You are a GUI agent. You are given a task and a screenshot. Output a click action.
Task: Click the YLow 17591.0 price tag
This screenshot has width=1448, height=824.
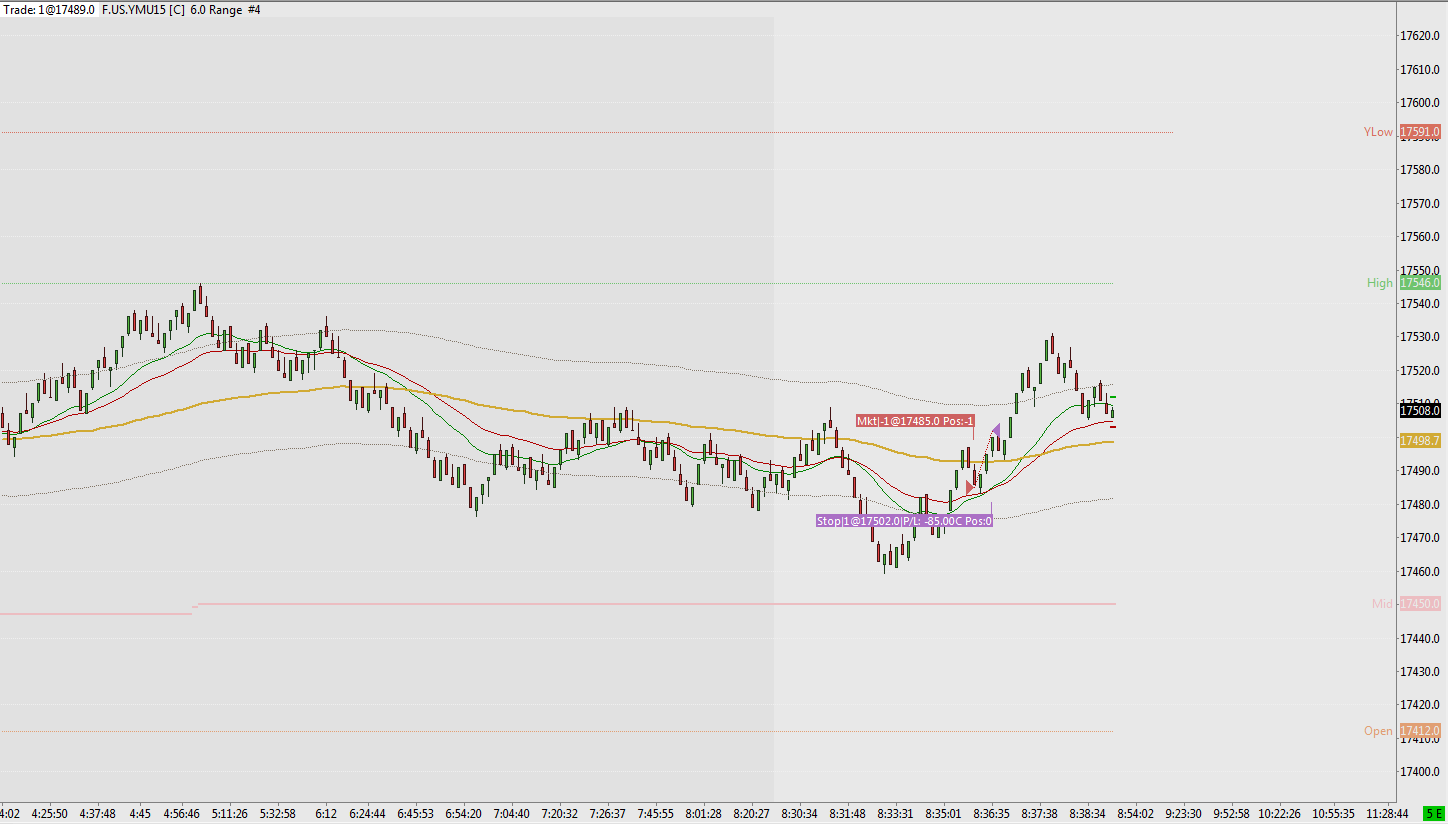click(1420, 132)
